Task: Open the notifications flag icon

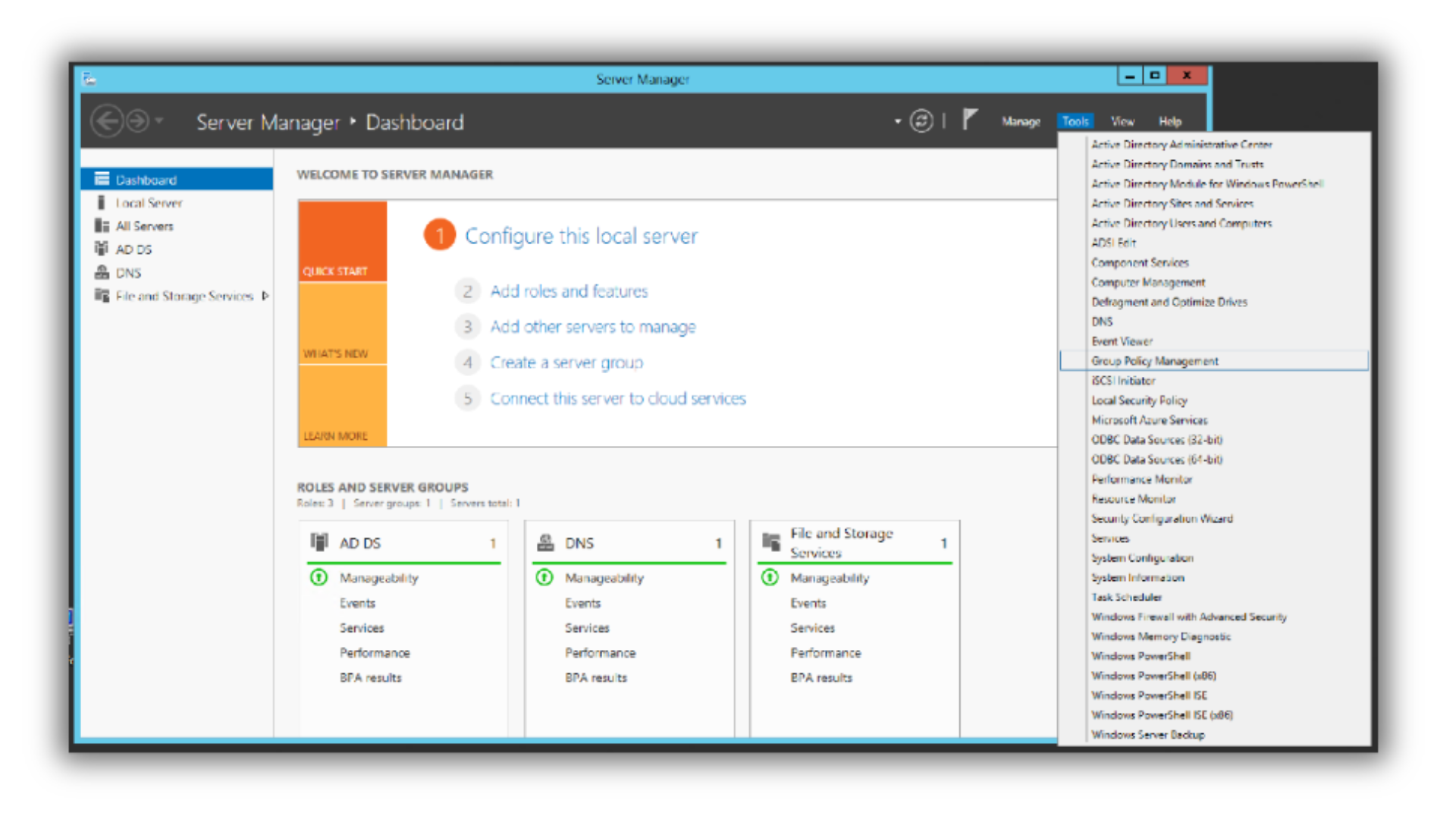Action: [x=969, y=119]
